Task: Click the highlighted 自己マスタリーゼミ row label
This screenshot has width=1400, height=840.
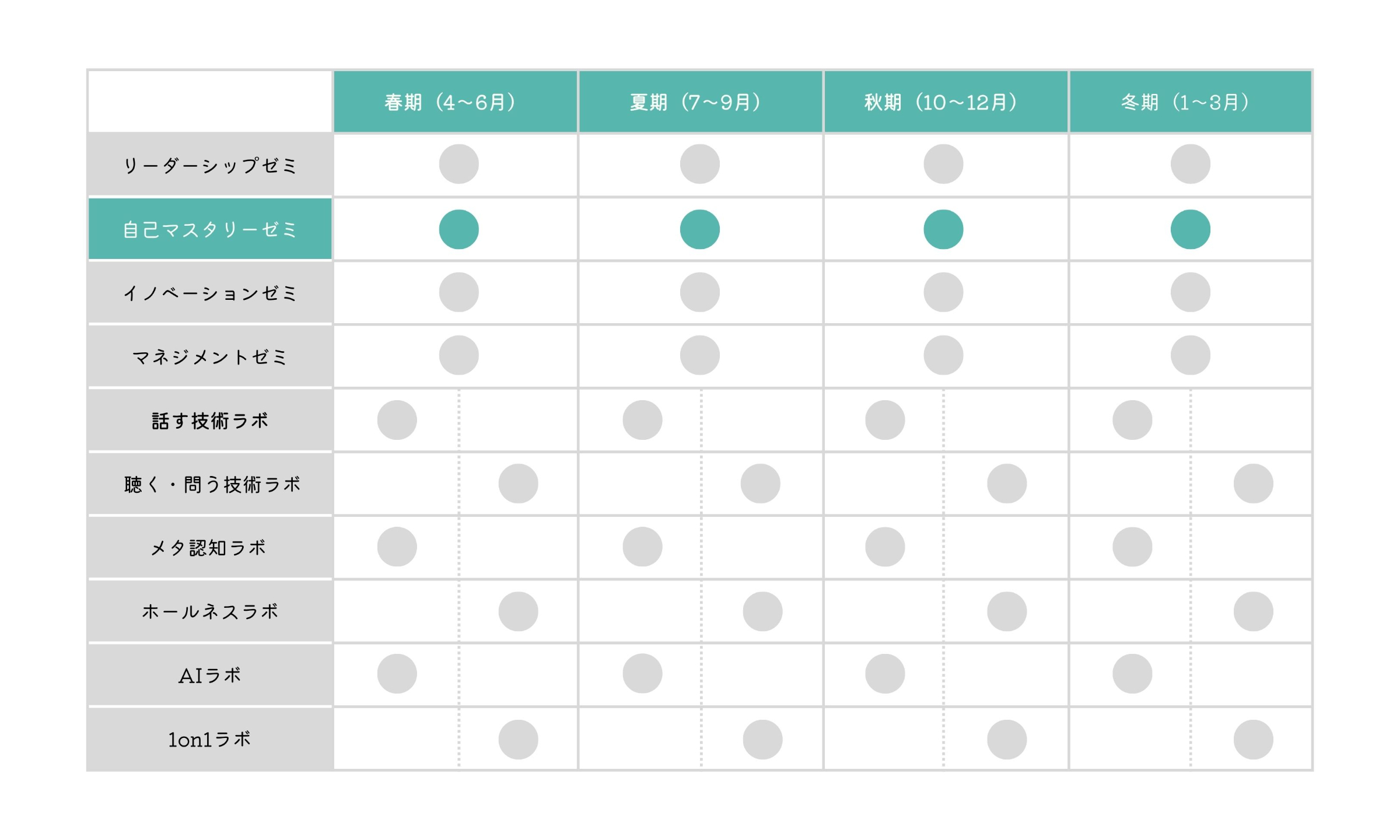Action: [210, 229]
